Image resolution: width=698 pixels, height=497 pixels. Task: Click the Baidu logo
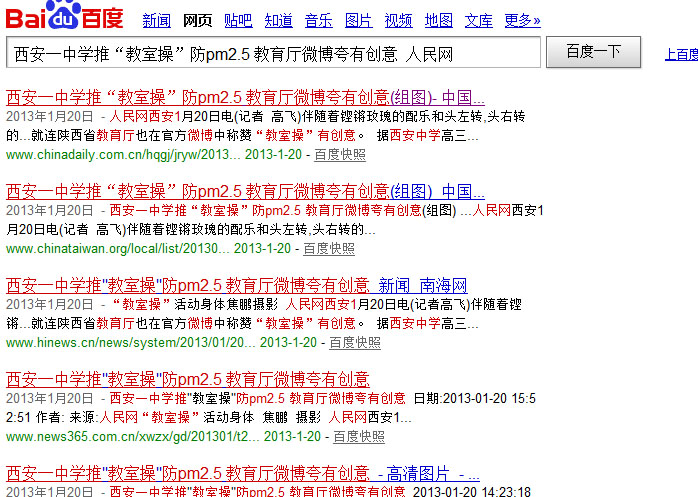coord(65,15)
